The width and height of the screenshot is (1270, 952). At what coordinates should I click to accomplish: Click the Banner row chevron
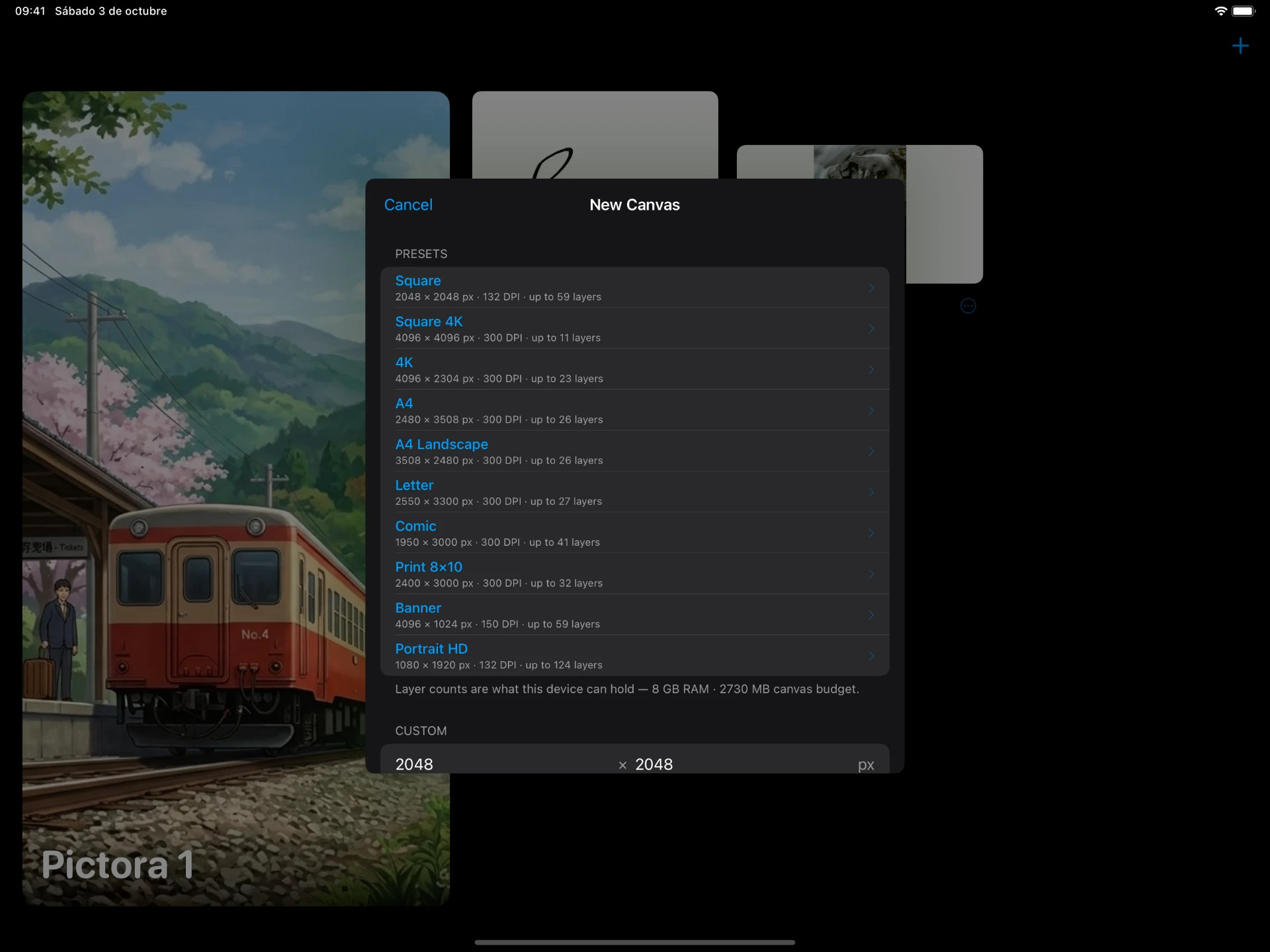pyautogui.click(x=871, y=615)
